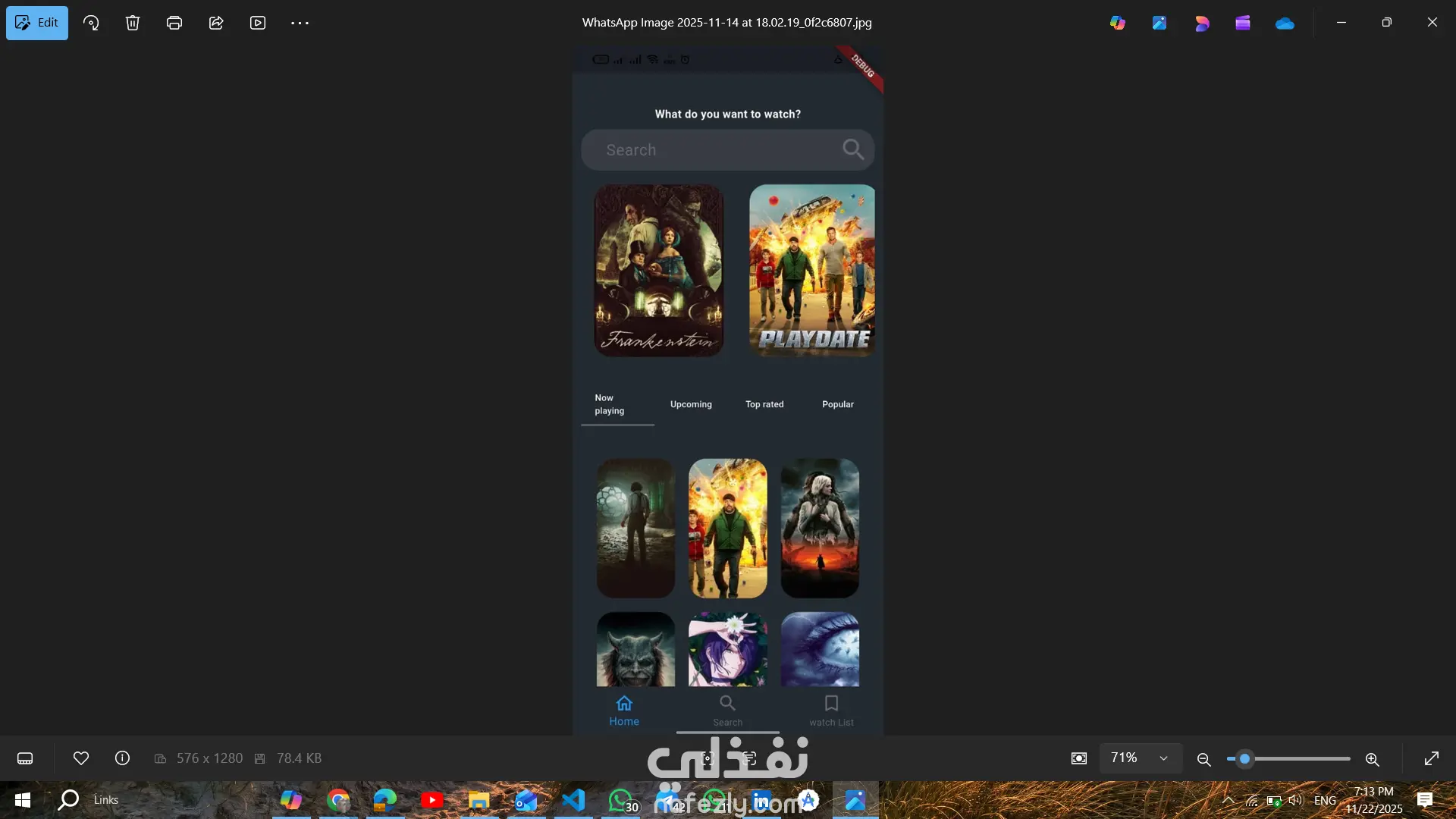Share the image using share icon

pyautogui.click(x=216, y=23)
